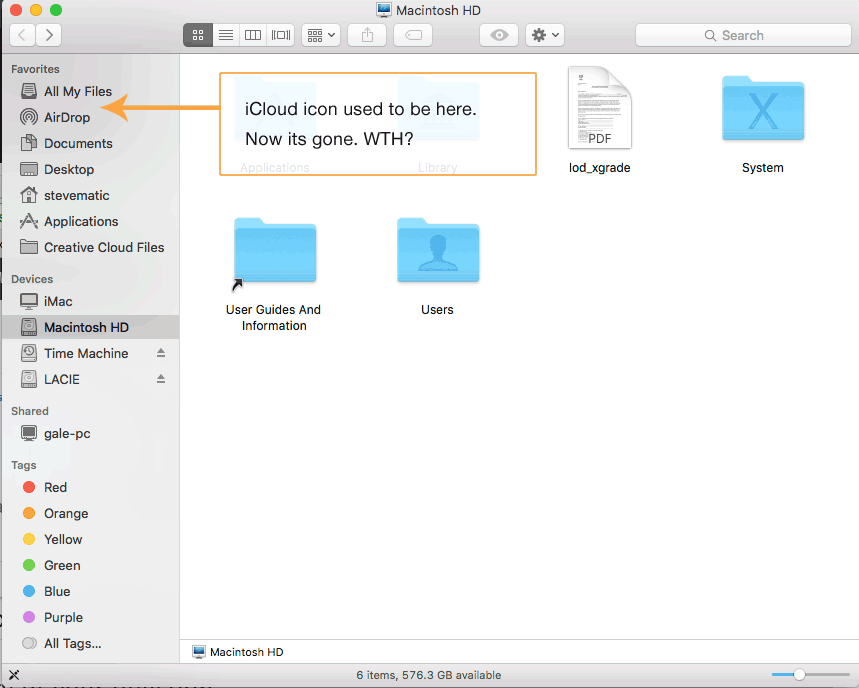This screenshot has width=859, height=688.
Task: Switch to column view
Action: click(x=253, y=35)
